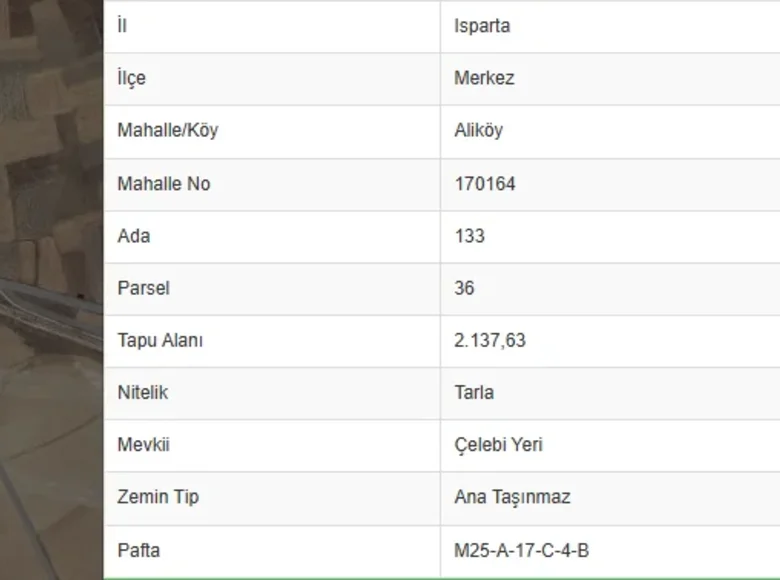Click the İlçe row label
The width and height of the screenshot is (780, 580).
131,78
